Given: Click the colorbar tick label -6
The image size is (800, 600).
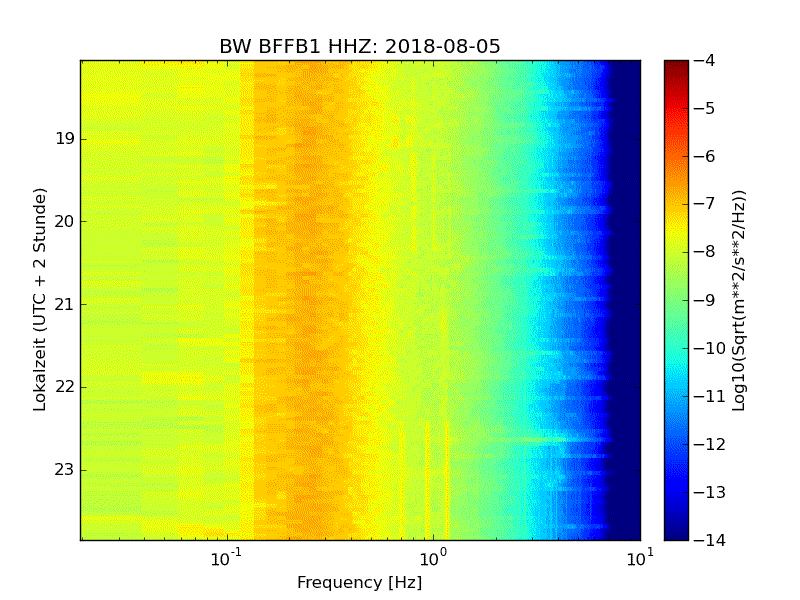Looking at the screenshot, I should (705, 156).
